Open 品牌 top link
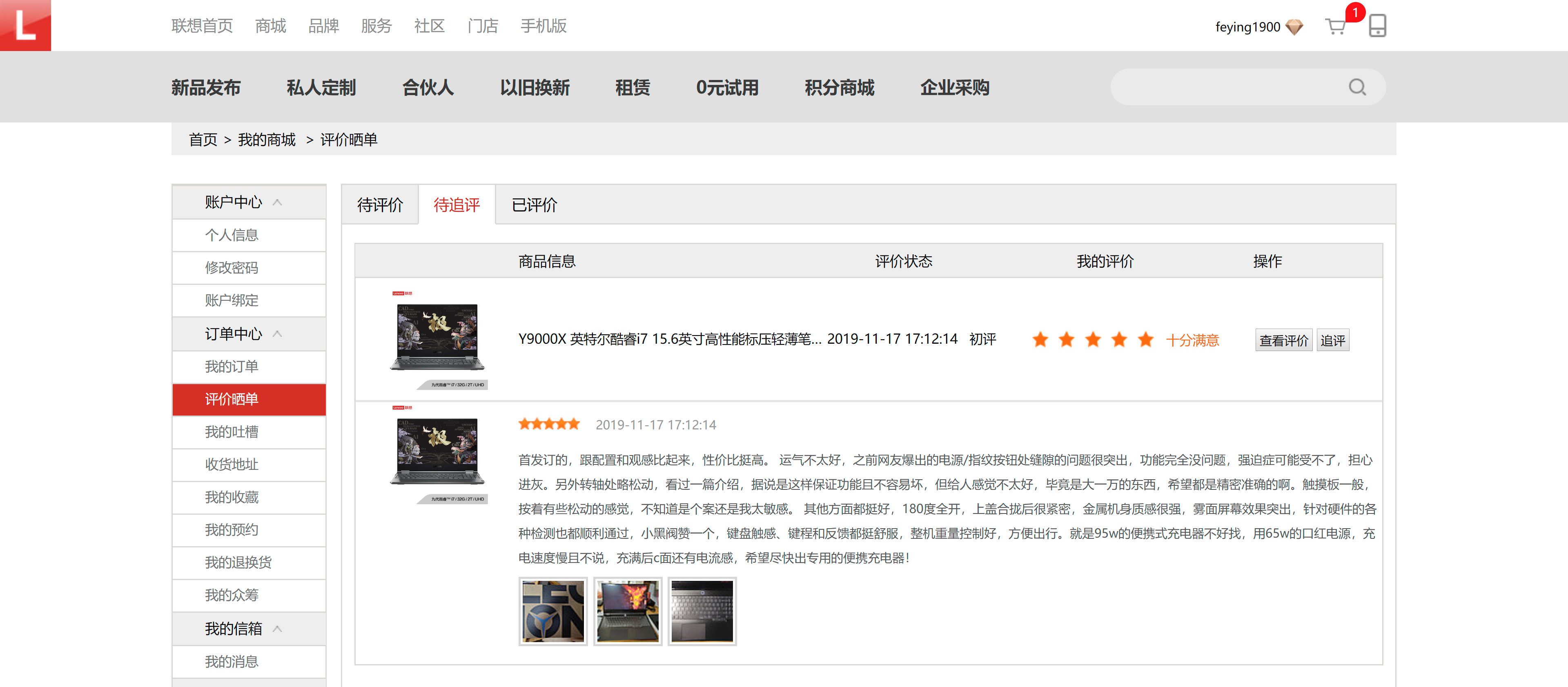Viewport: 1568px width, 687px height. tap(323, 26)
